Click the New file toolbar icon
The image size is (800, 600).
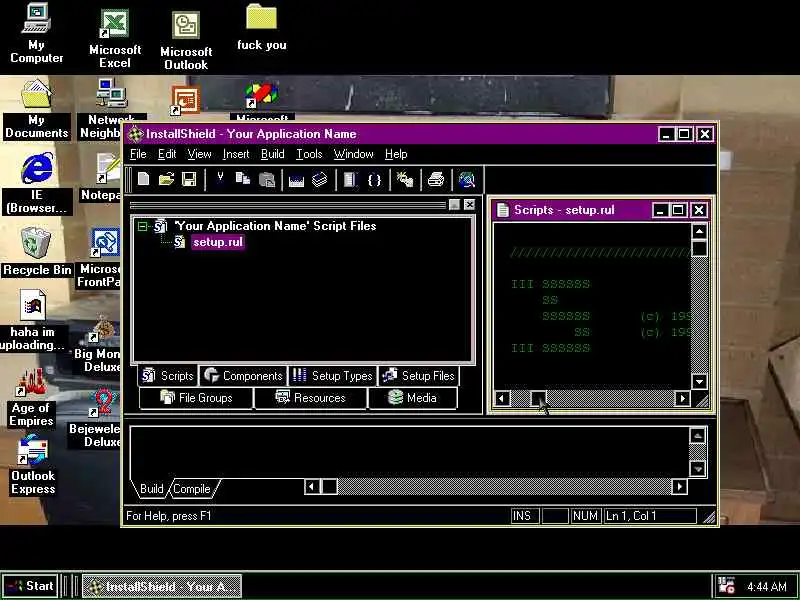point(143,179)
